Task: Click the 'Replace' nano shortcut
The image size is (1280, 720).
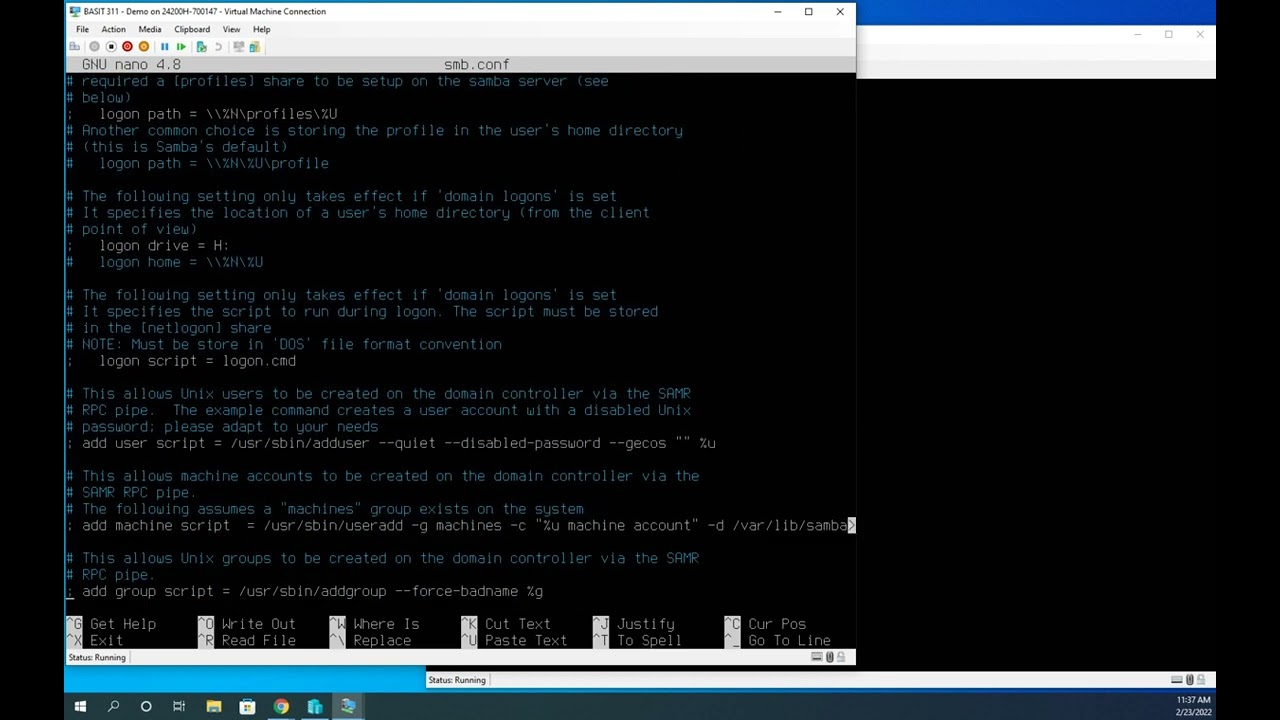Action: (x=382, y=641)
